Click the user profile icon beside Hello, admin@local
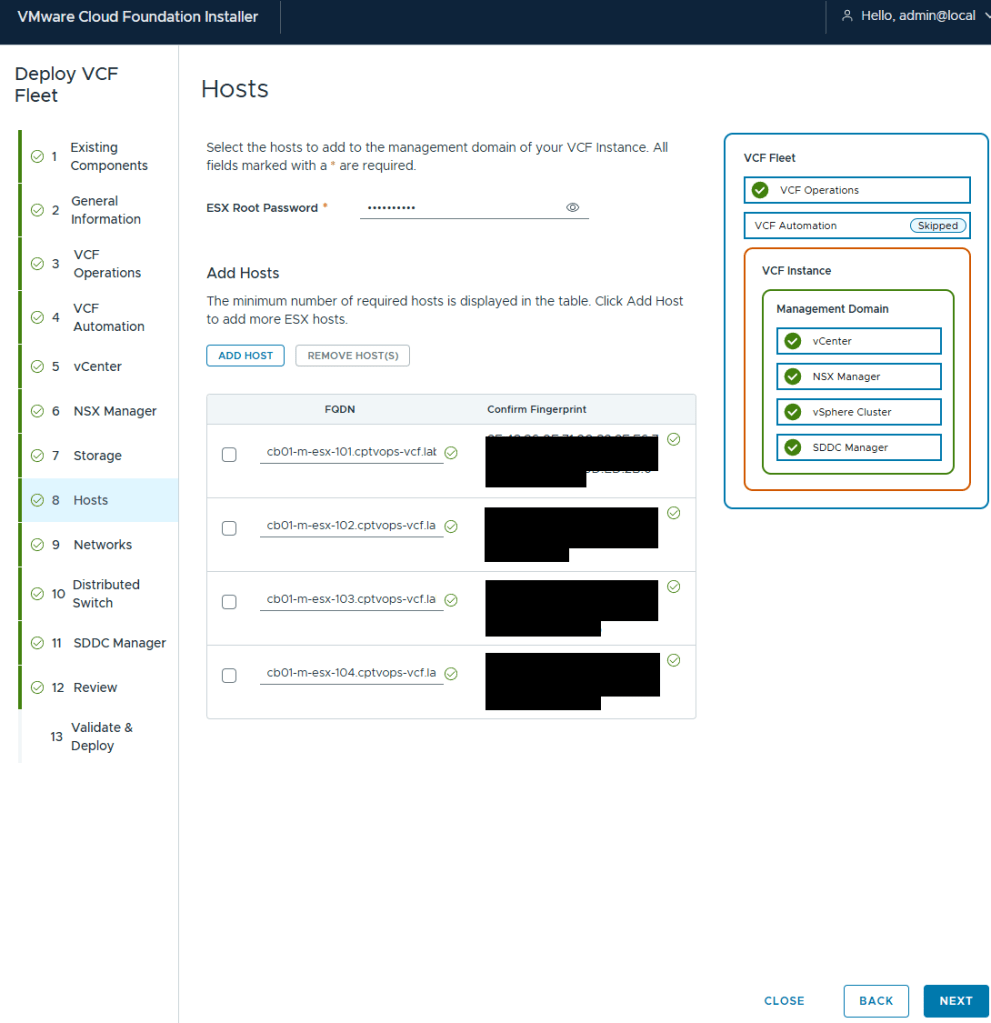Image resolution: width=991 pixels, height=1023 pixels. point(847,16)
